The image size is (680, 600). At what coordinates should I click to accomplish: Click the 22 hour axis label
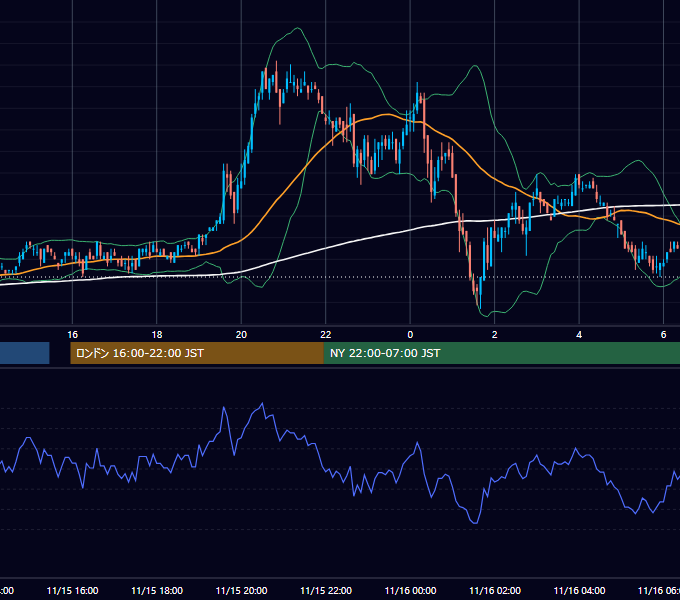326,335
